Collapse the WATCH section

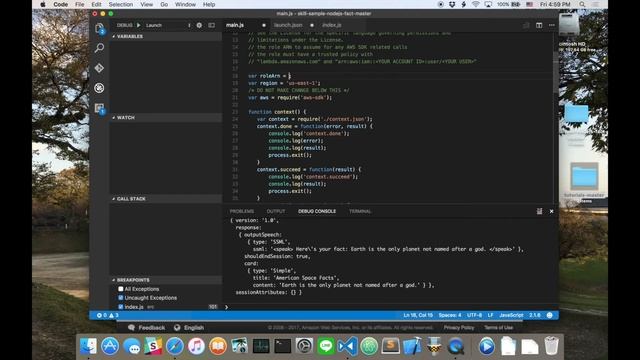pos(166,118)
